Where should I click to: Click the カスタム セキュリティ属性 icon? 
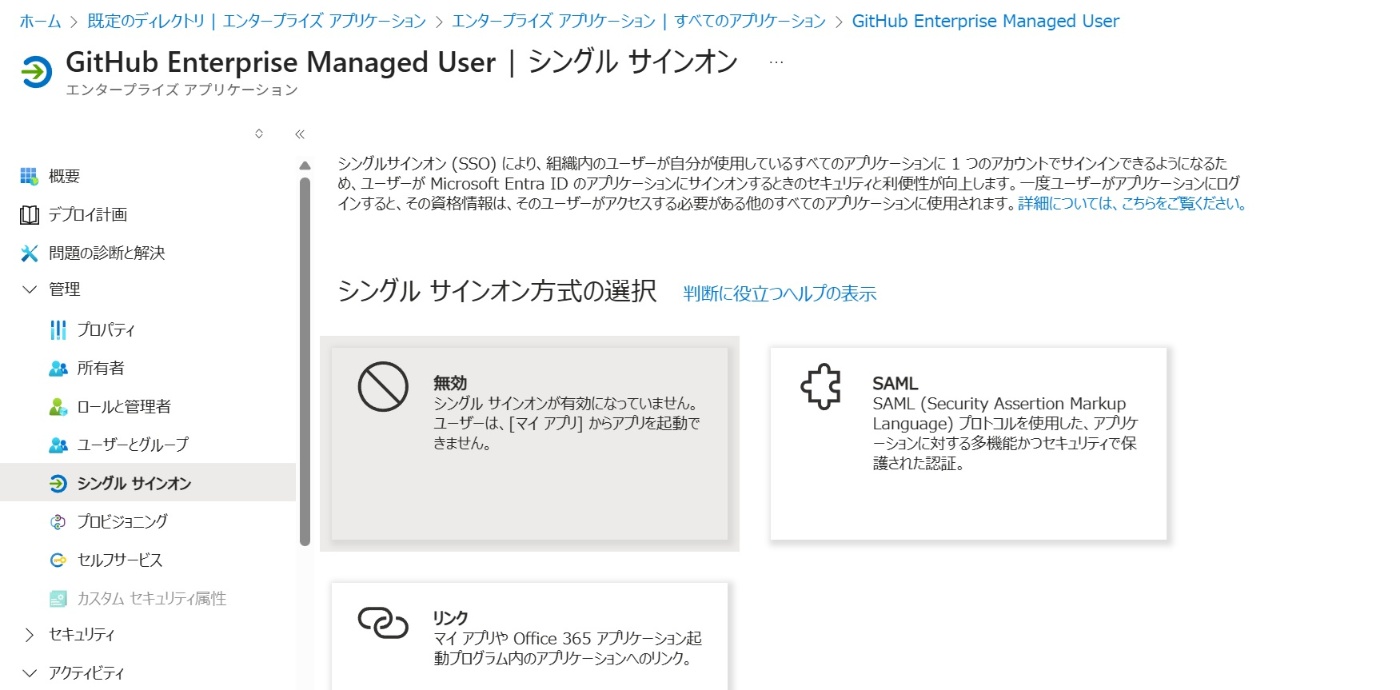click(58, 598)
